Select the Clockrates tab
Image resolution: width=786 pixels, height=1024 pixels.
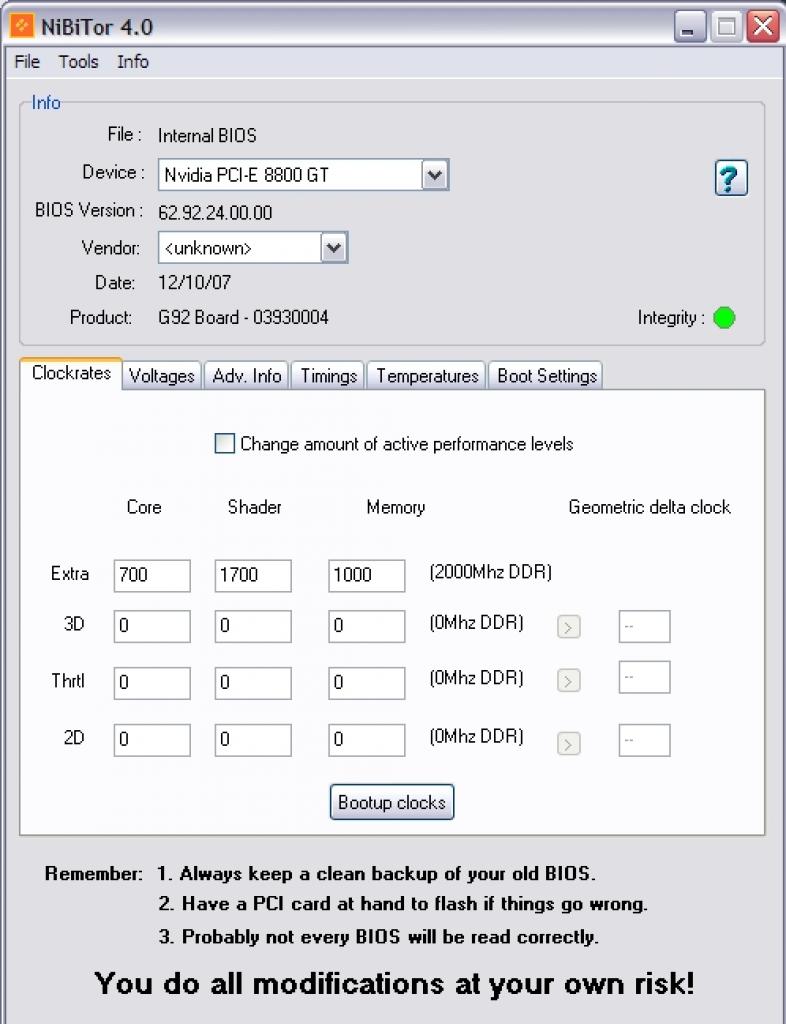tap(71, 374)
